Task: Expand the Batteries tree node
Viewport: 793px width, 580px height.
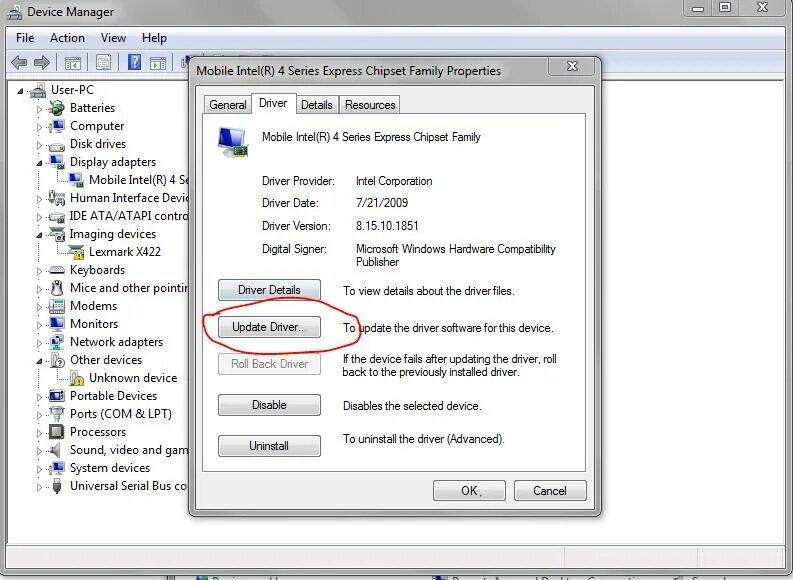Action: pyautogui.click(x=39, y=108)
